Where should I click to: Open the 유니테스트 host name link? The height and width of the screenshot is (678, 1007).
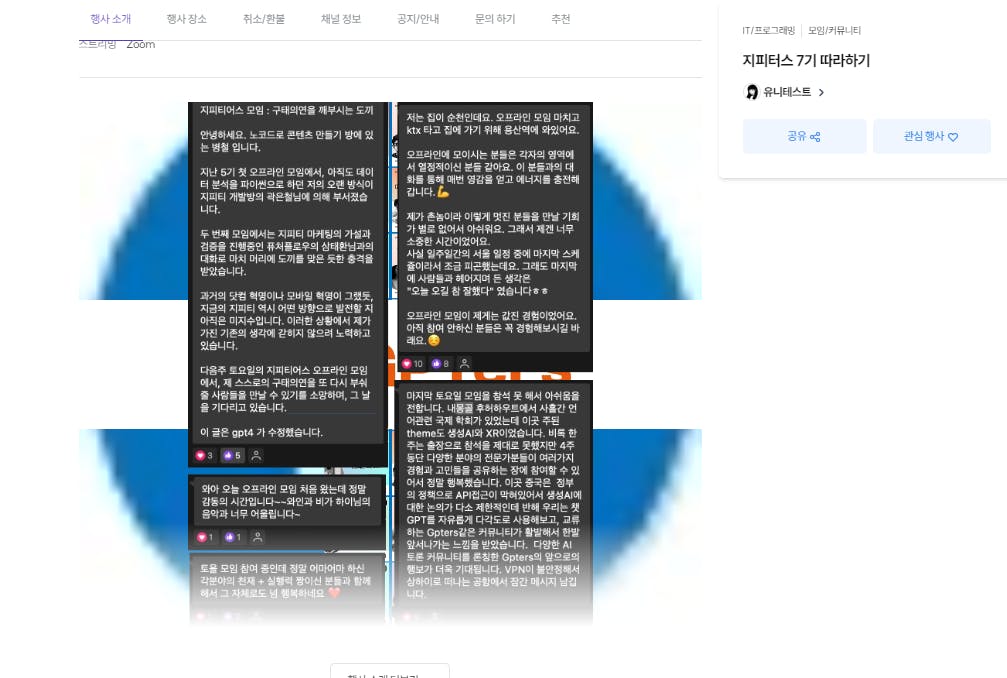click(787, 92)
